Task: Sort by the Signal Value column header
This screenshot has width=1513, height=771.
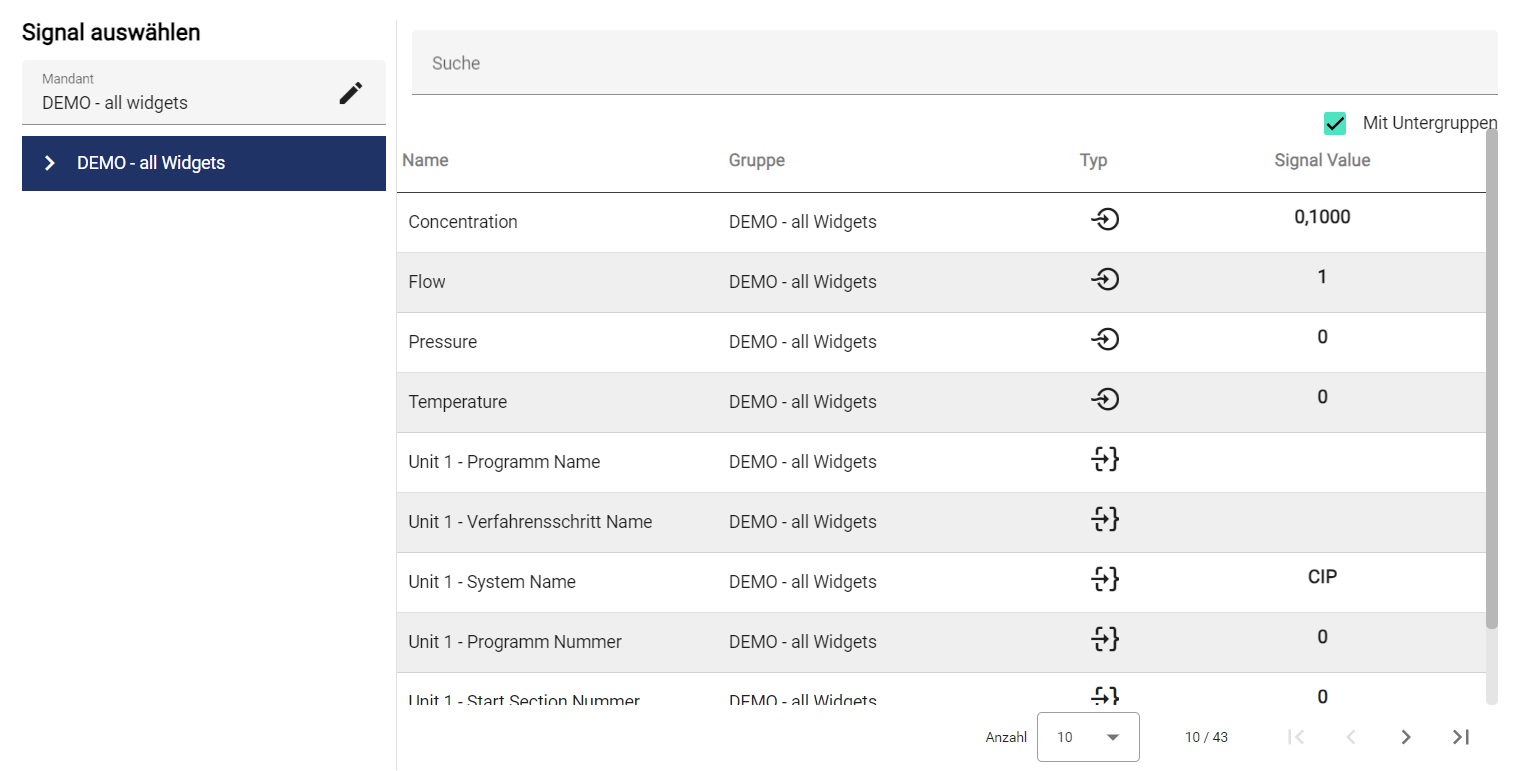Action: point(1322,160)
